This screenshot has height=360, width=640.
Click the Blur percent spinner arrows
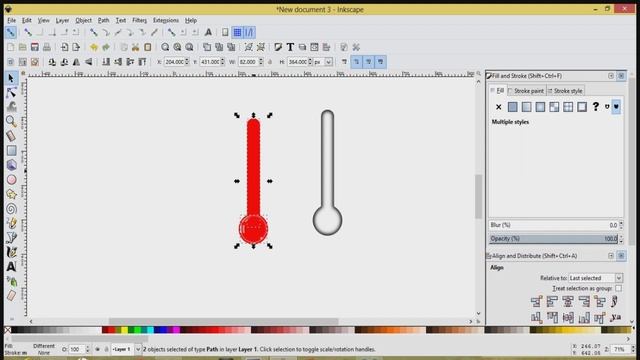pyautogui.click(x=621, y=225)
